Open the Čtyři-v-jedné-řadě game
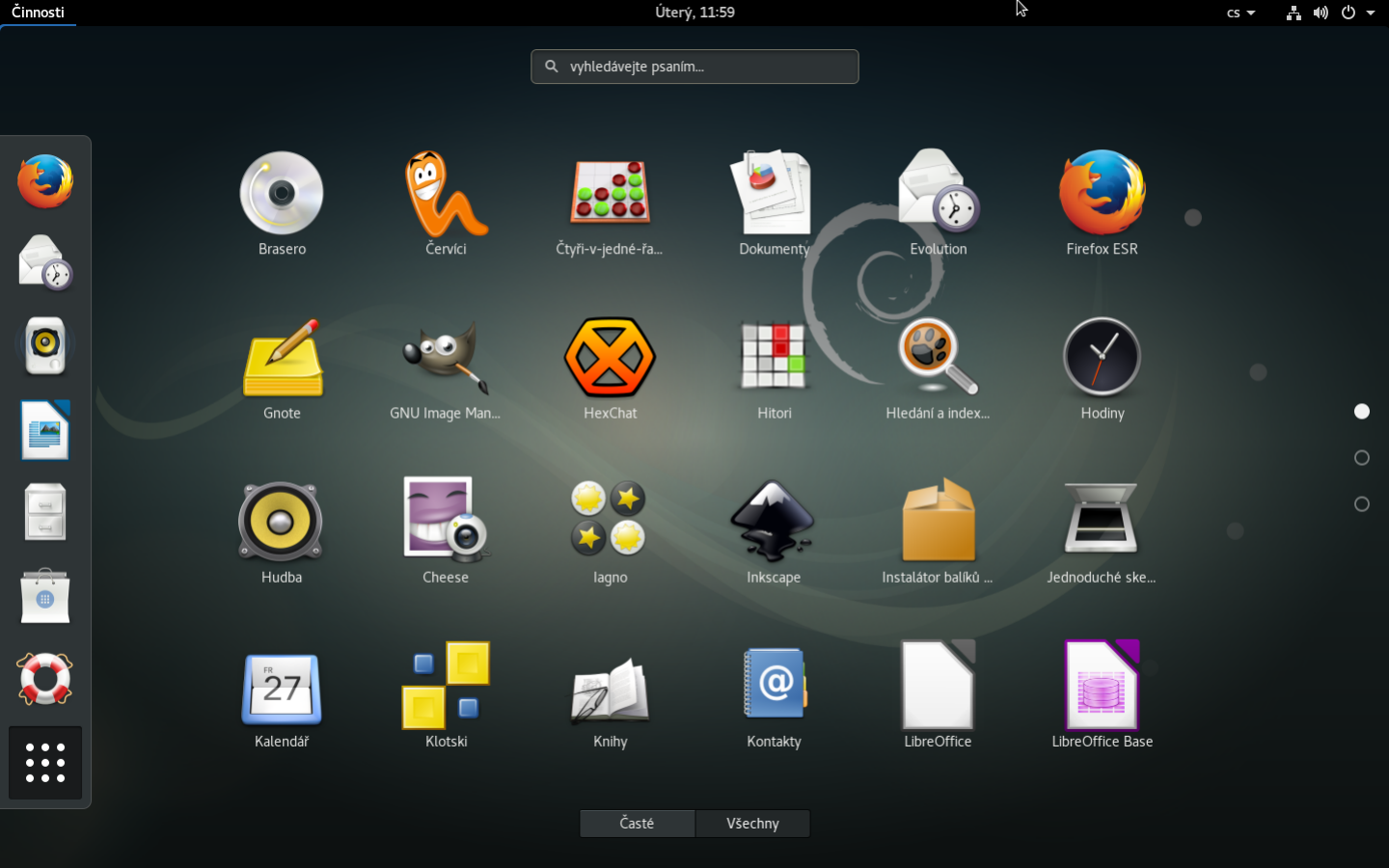The height and width of the screenshot is (868, 1389). click(x=610, y=204)
